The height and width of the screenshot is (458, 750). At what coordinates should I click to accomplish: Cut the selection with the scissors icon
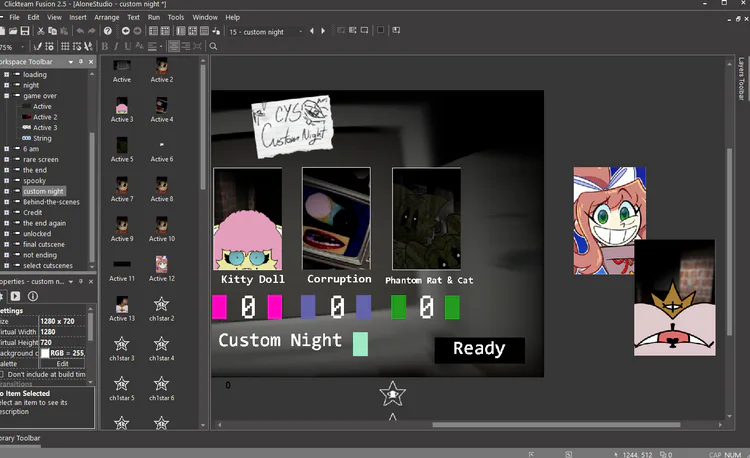click(41, 31)
